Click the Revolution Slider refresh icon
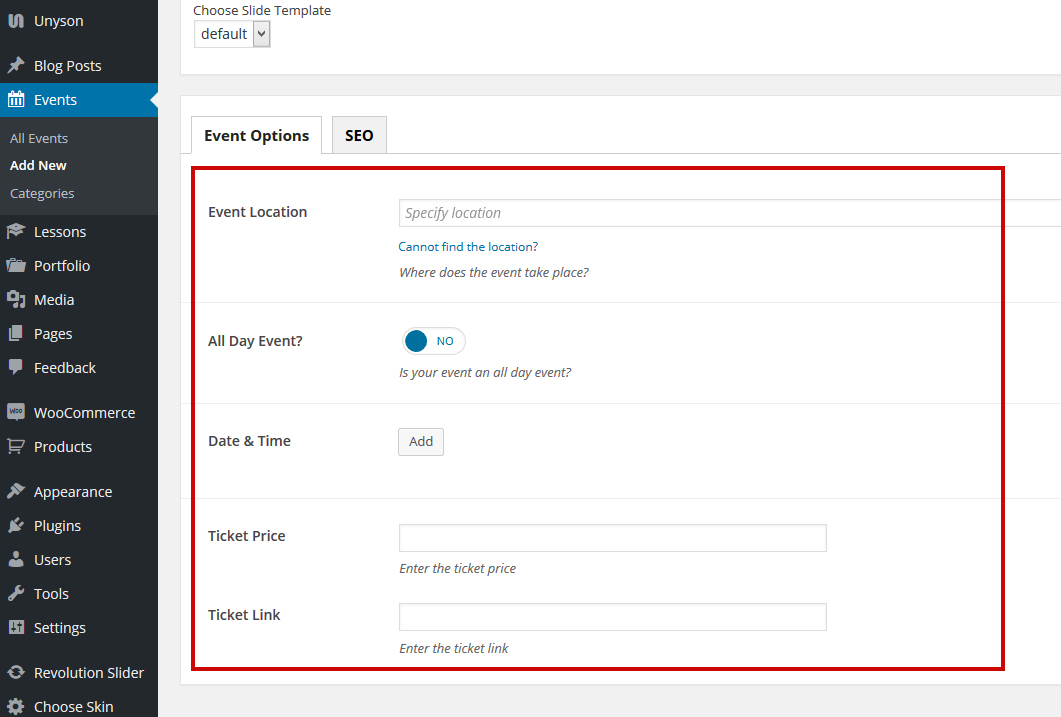The width and height of the screenshot is (1061, 717). pyautogui.click(x=16, y=672)
